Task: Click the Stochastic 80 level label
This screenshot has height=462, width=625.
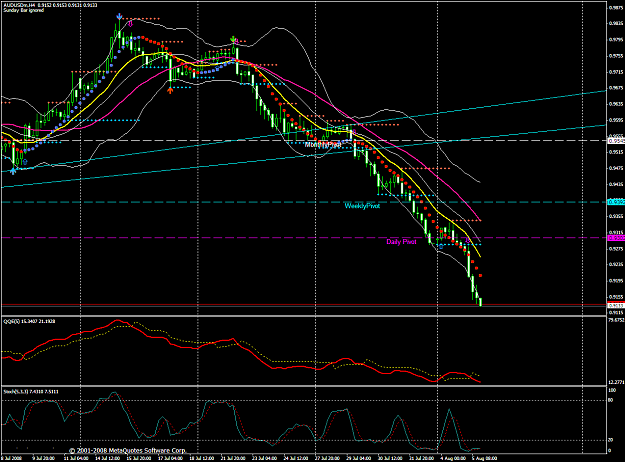Action: [x=611, y=401]
